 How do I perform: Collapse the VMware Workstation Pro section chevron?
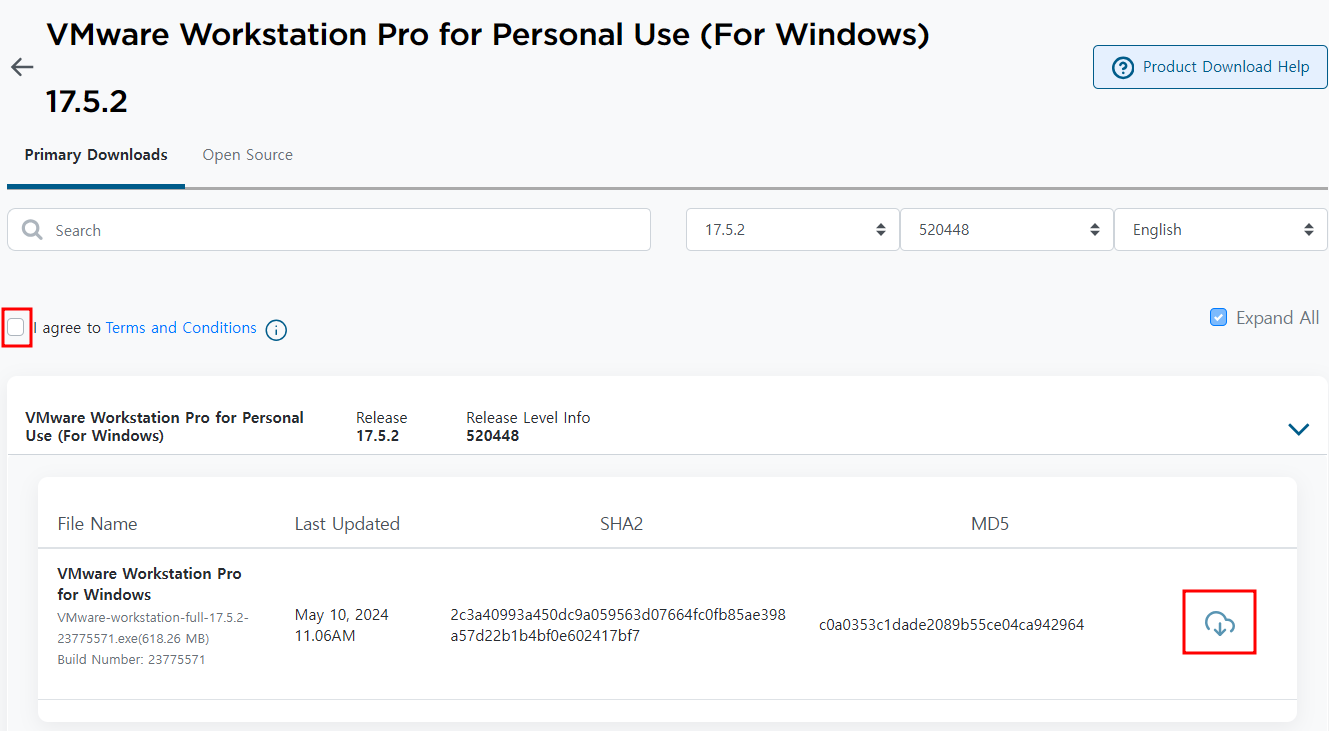click(1299, 429)
